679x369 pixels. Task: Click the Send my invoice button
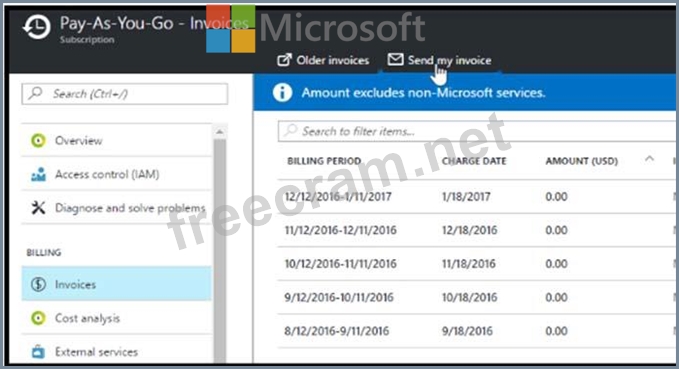(440, 60)
